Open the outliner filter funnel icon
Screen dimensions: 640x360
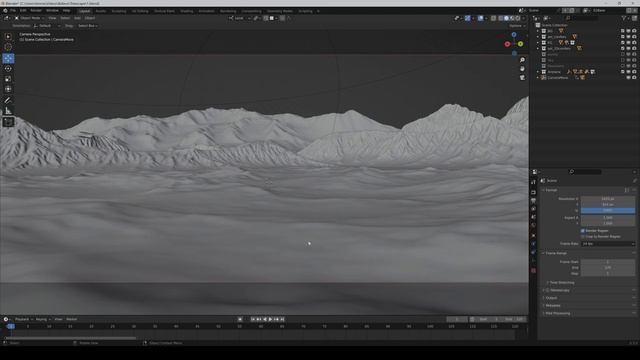click(624, 18)
